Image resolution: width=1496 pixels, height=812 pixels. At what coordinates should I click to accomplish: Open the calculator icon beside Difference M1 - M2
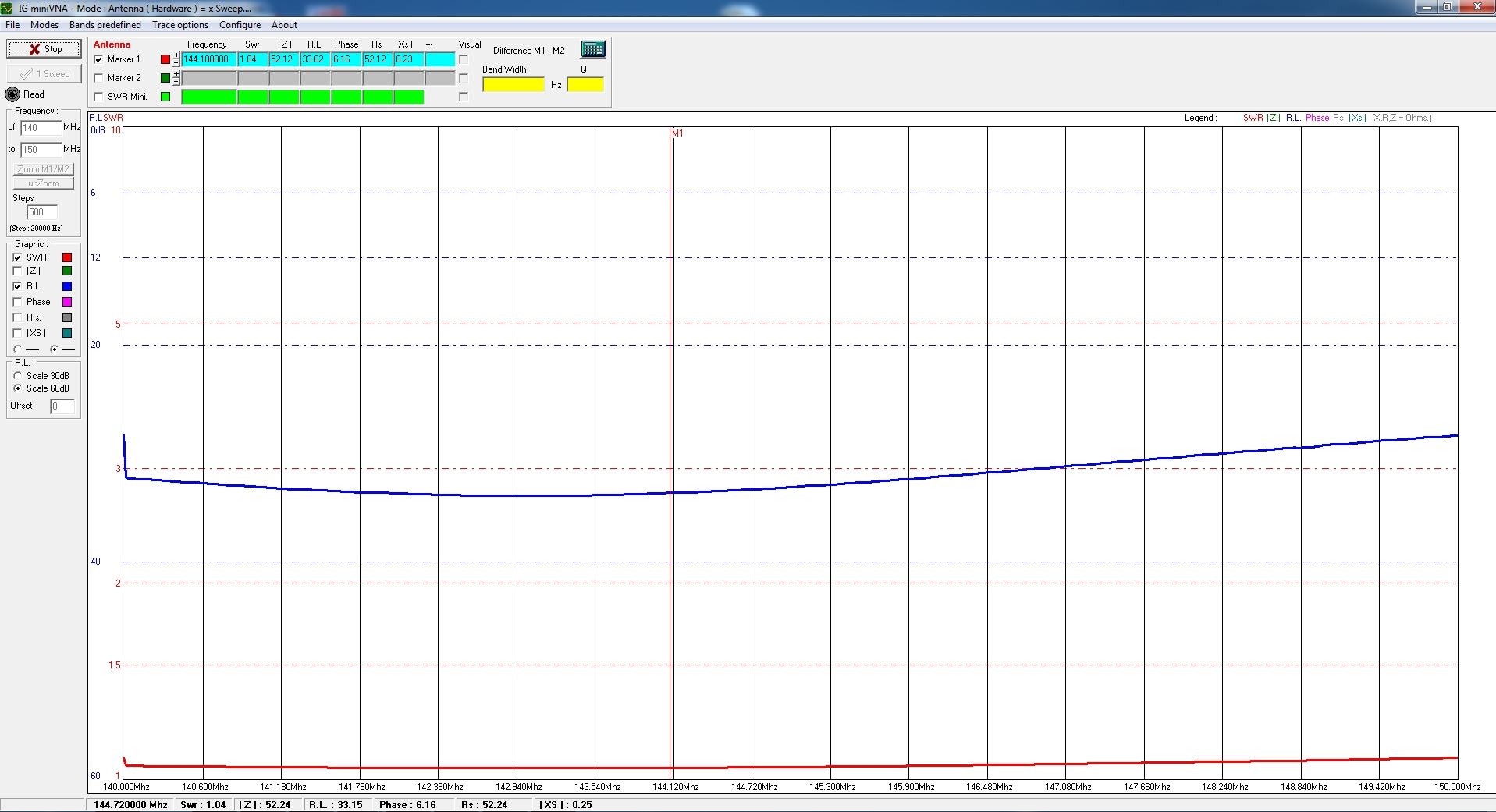(593, 49)
